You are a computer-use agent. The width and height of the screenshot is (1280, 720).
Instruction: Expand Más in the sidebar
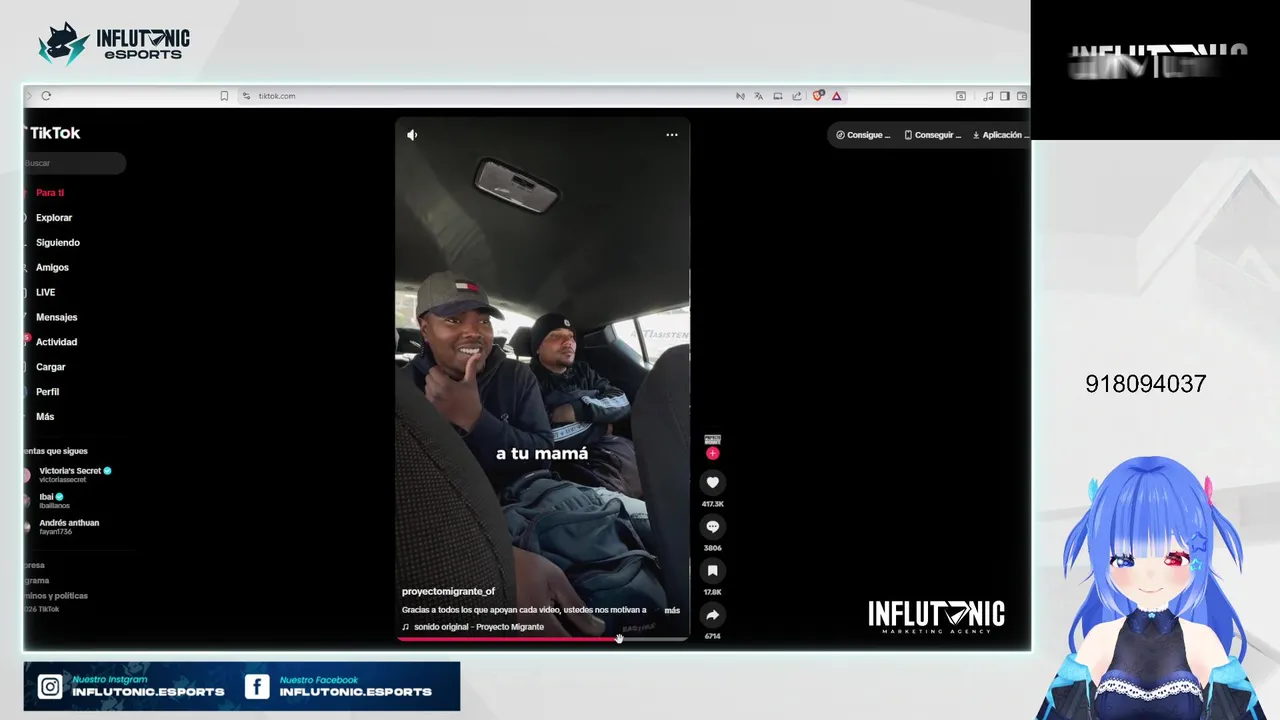point(45,417)
